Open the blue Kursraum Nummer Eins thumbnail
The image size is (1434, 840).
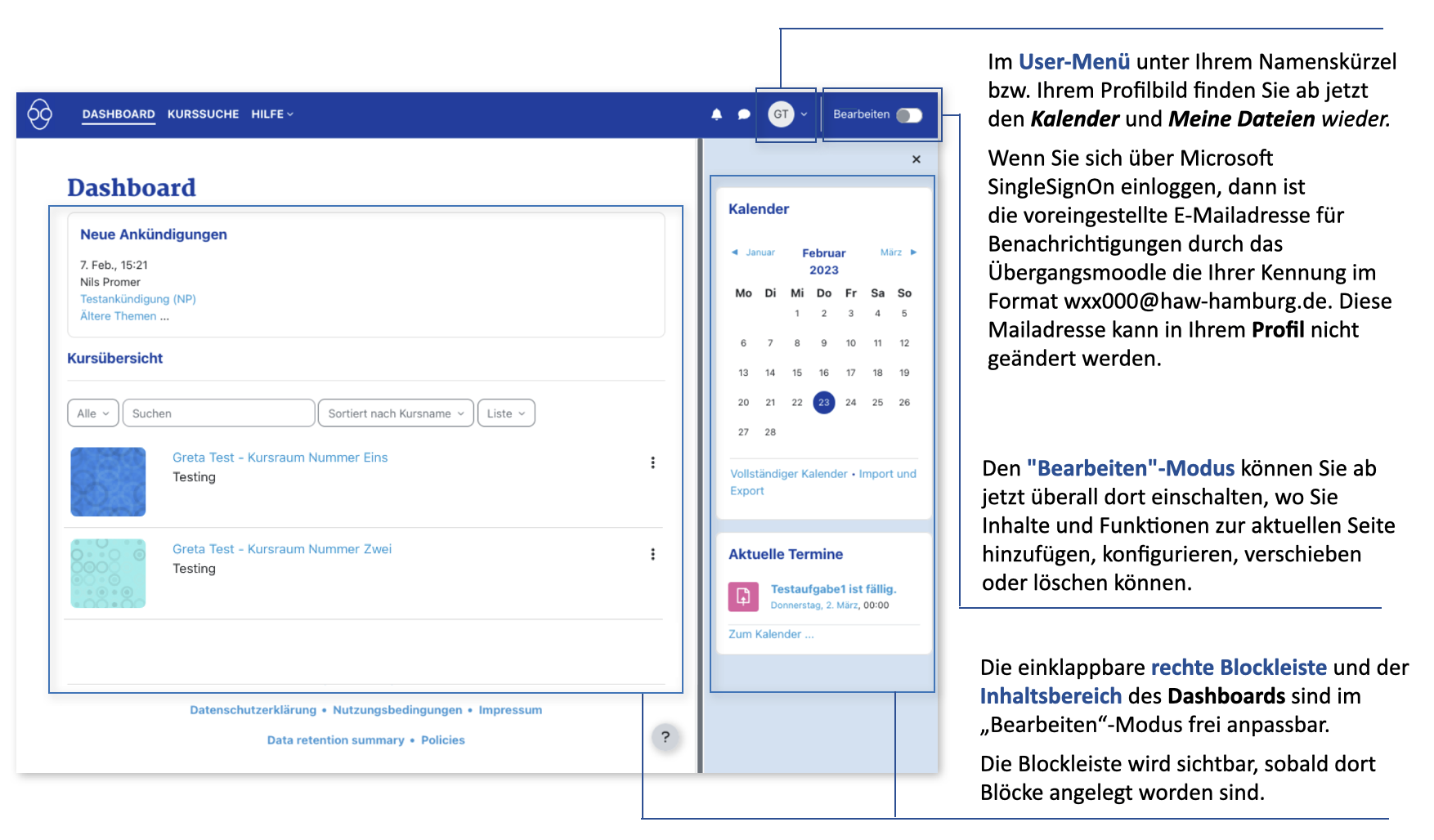click(108, 482)
